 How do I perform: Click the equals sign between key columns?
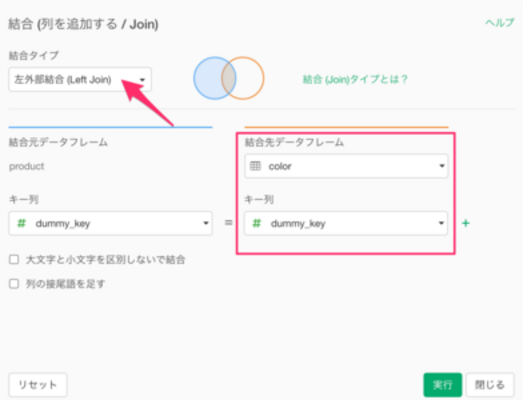point(228,223)
